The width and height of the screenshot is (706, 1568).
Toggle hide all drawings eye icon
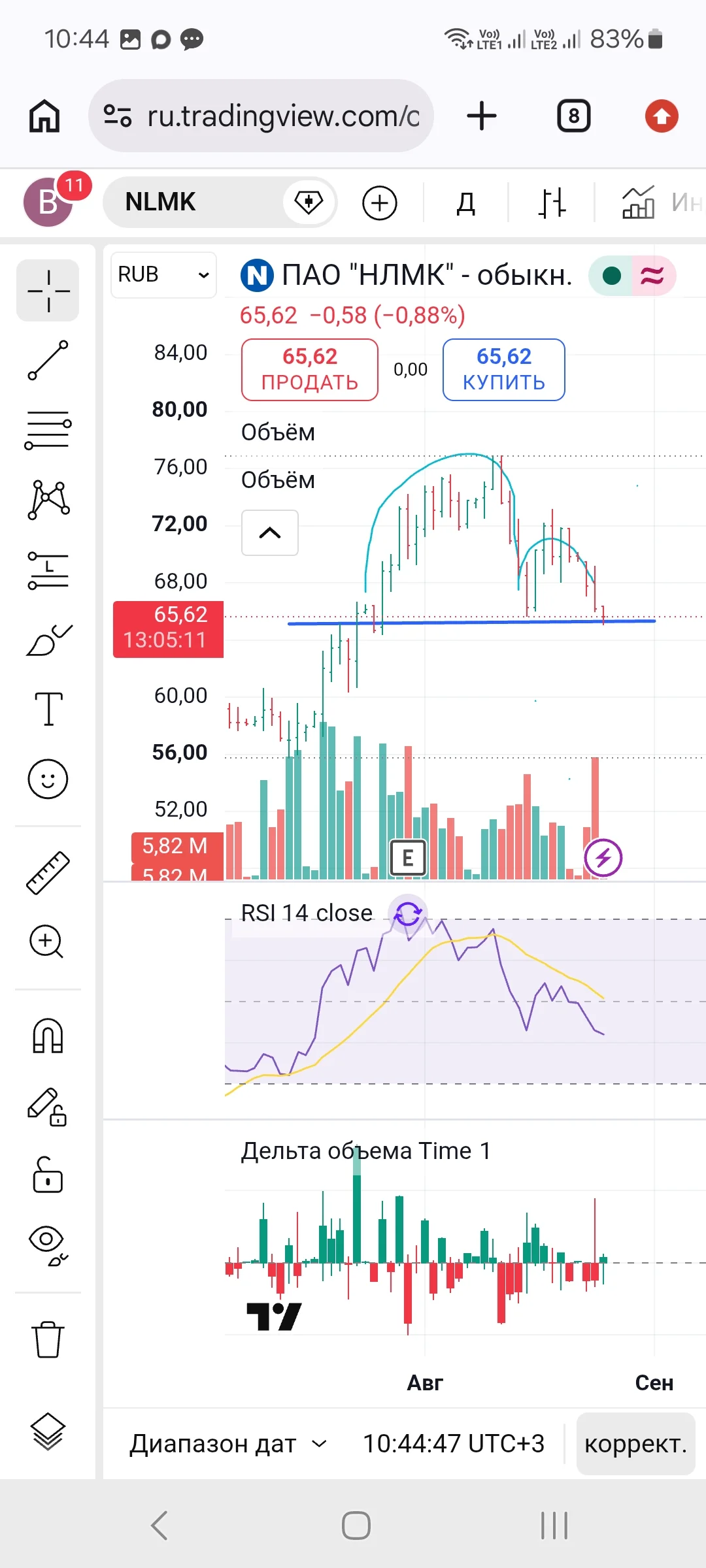point(48,1245)
